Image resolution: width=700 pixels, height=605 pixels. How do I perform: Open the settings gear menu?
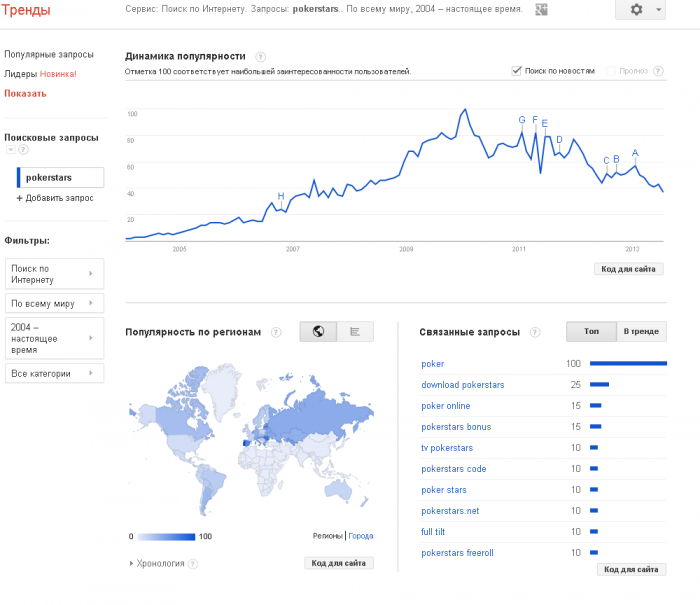(640, 9)
